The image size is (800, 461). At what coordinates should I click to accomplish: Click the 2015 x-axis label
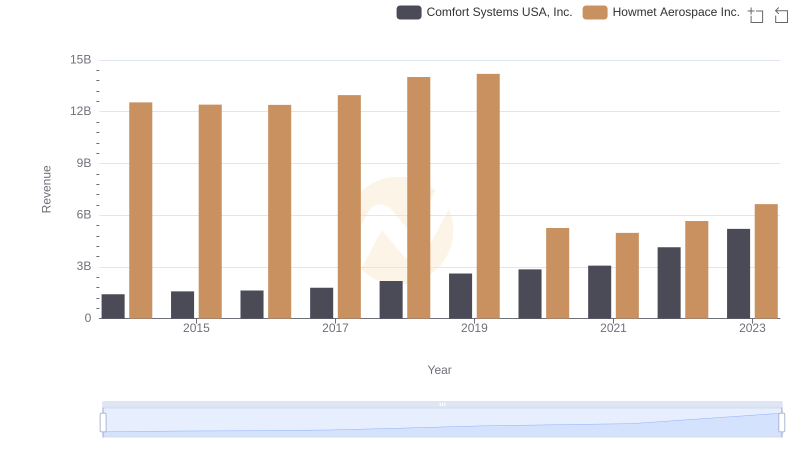click(196, 328)
